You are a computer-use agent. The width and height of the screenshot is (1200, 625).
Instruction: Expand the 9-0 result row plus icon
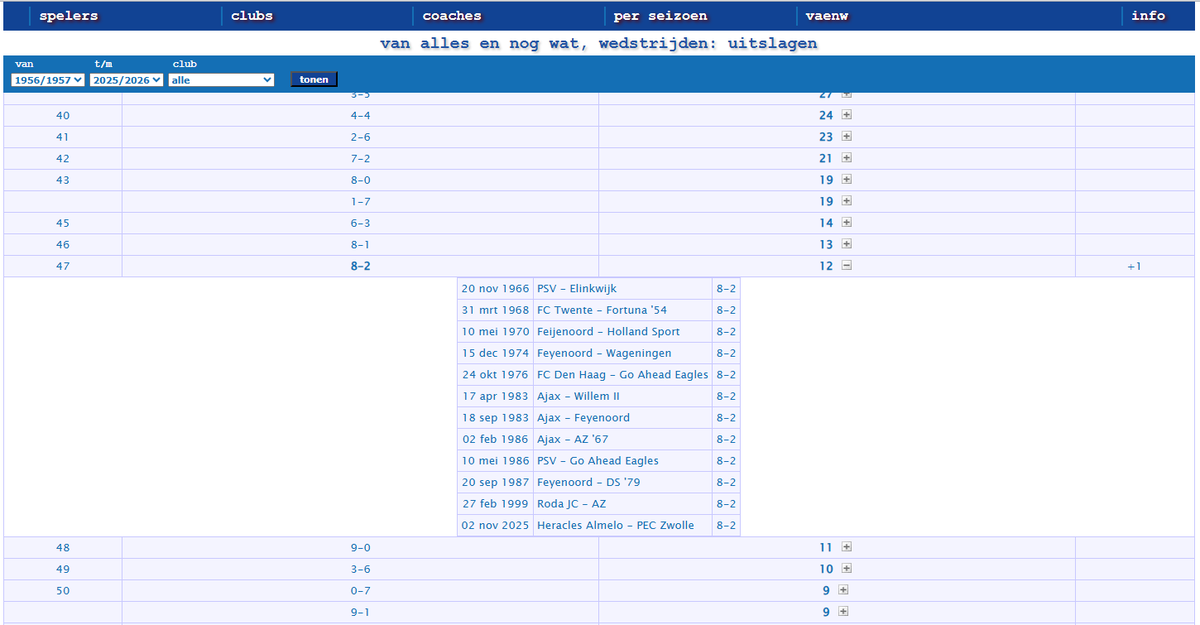pyautogui.click(x=846, y=547)
